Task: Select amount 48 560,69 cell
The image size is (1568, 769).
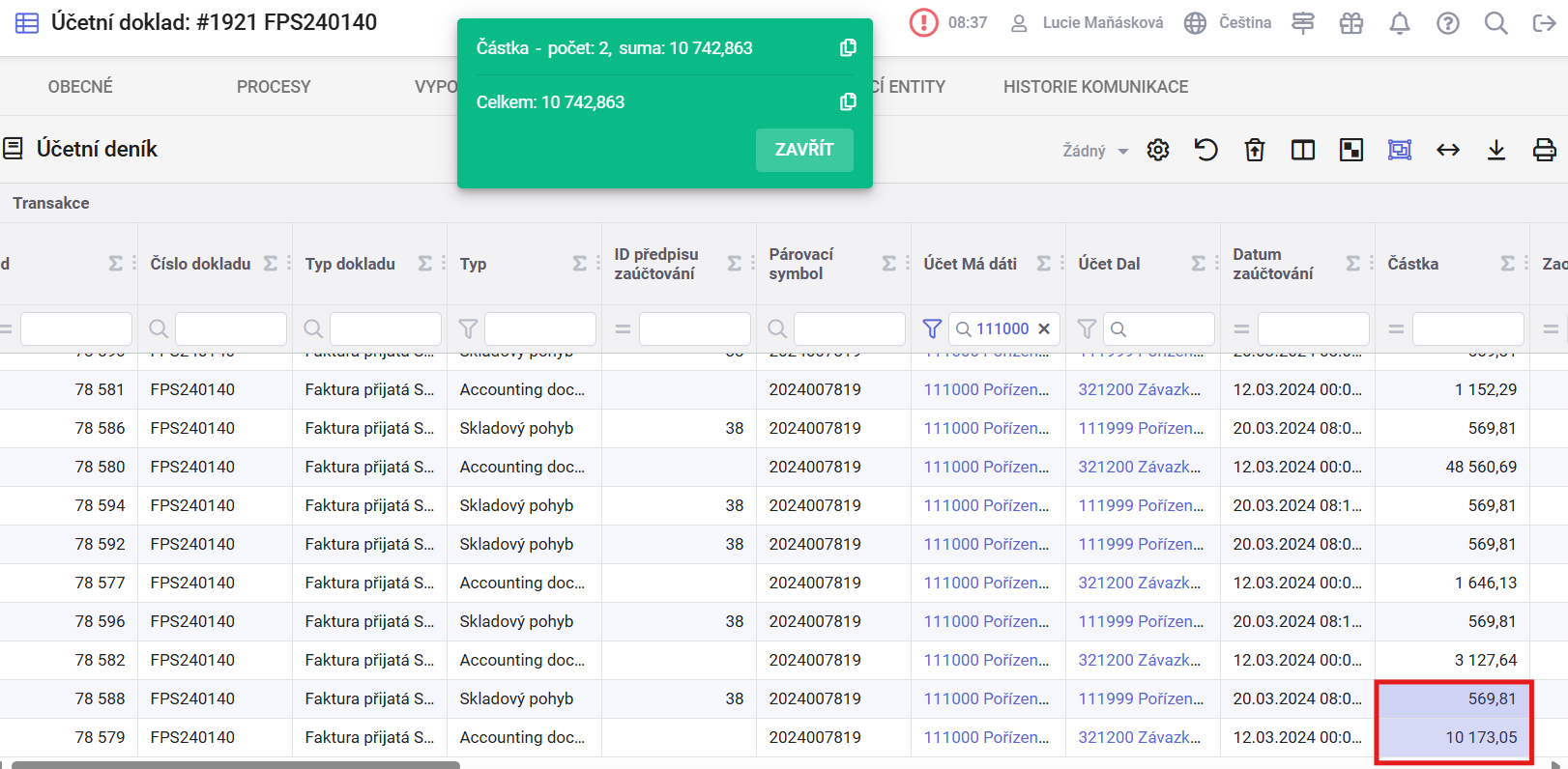Action: pyautogui.click(x=1452, y=467)
